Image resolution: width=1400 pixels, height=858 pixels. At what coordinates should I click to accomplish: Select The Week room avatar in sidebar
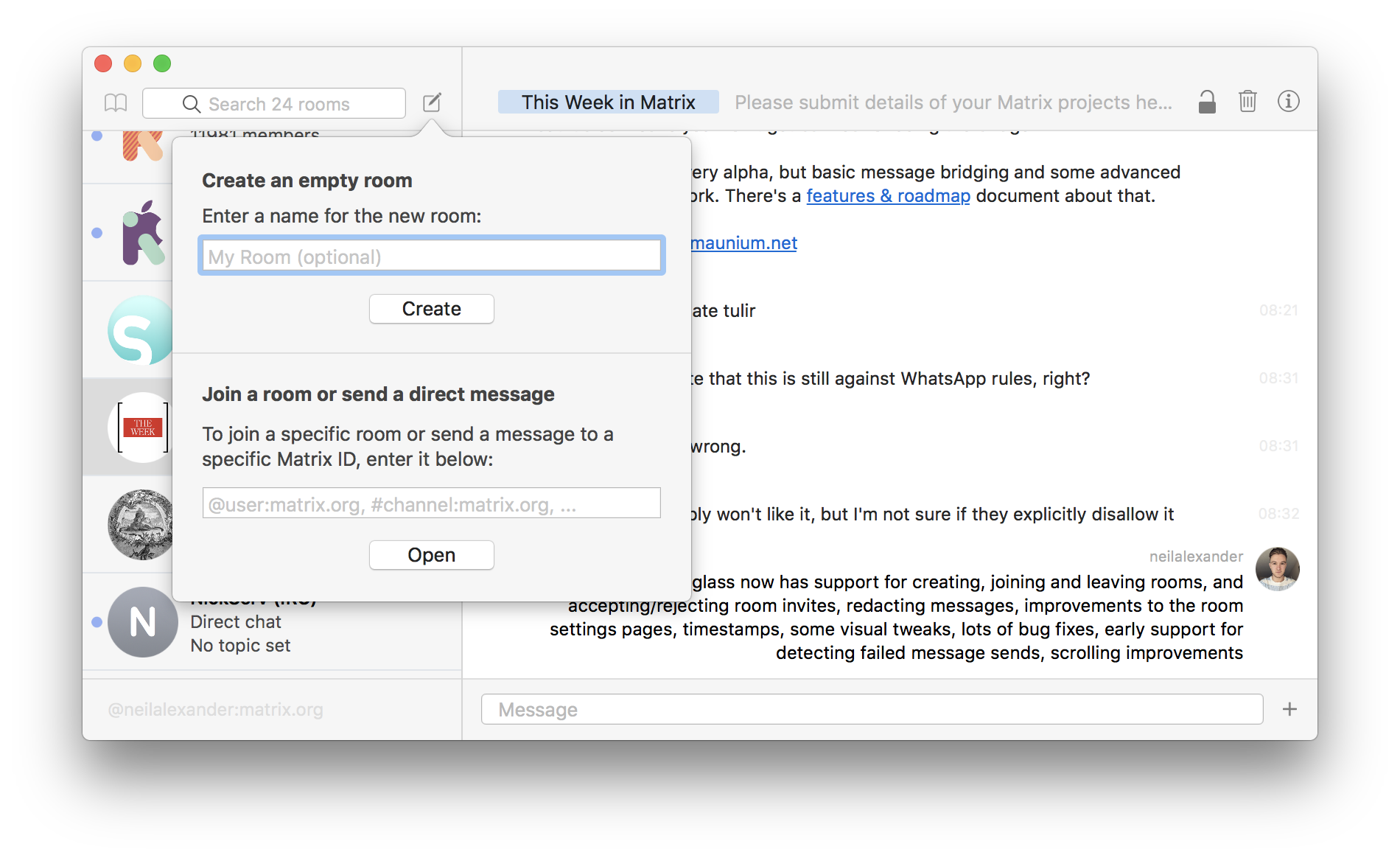pyautogui.click(x=141, y=428)
